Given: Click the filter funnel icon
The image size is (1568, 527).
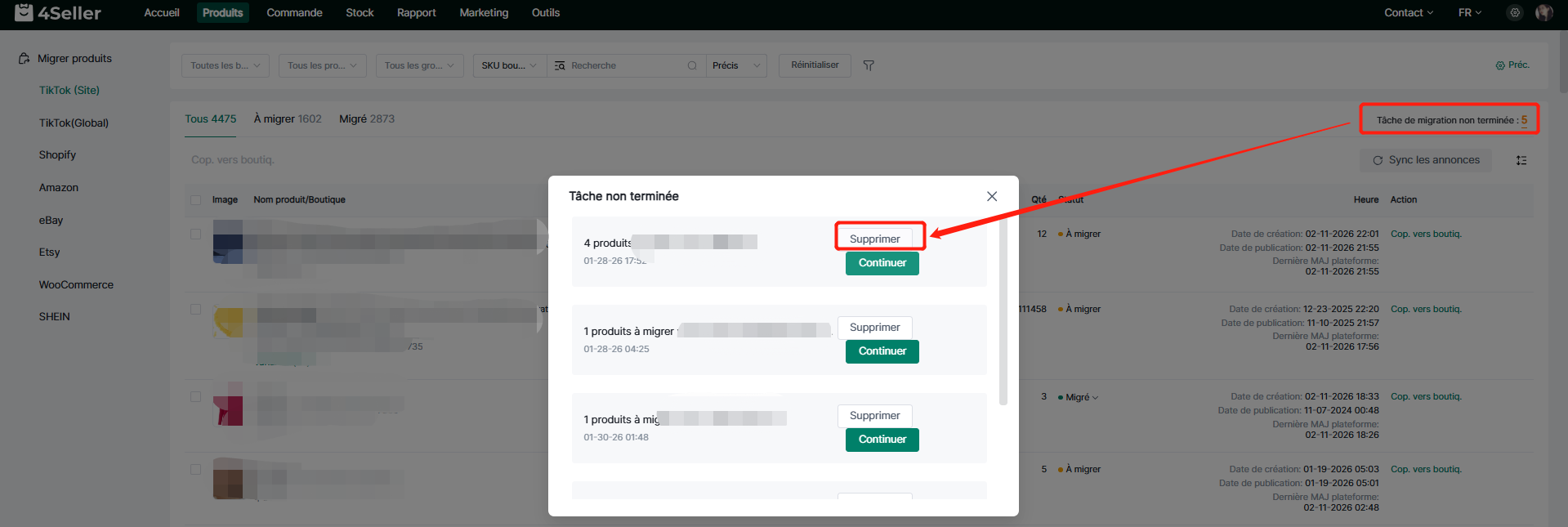Looking at the screenshot, I should click(869, 65).
